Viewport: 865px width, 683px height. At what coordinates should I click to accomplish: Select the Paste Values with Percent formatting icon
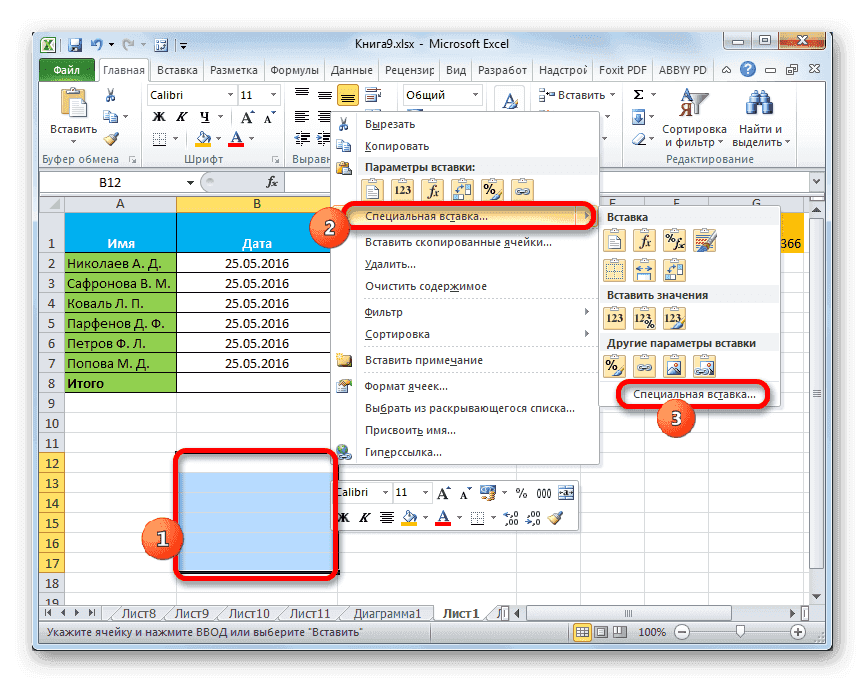click(x=645, y=317)
